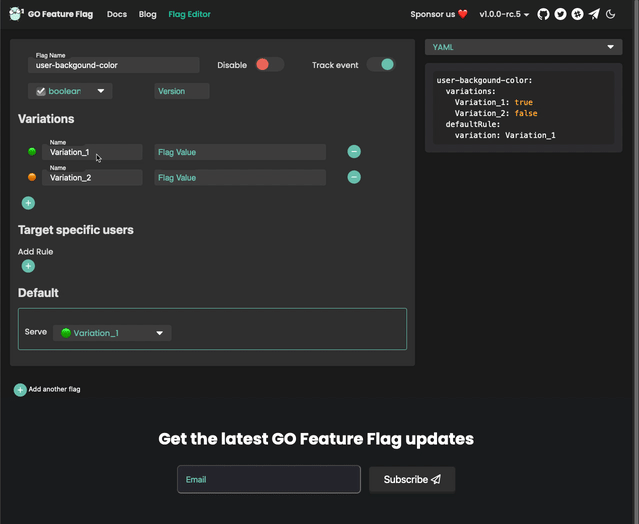Open the Serve Variation_1 default dropdown
Screen dimensions: 639x524
tap(112, 333)
